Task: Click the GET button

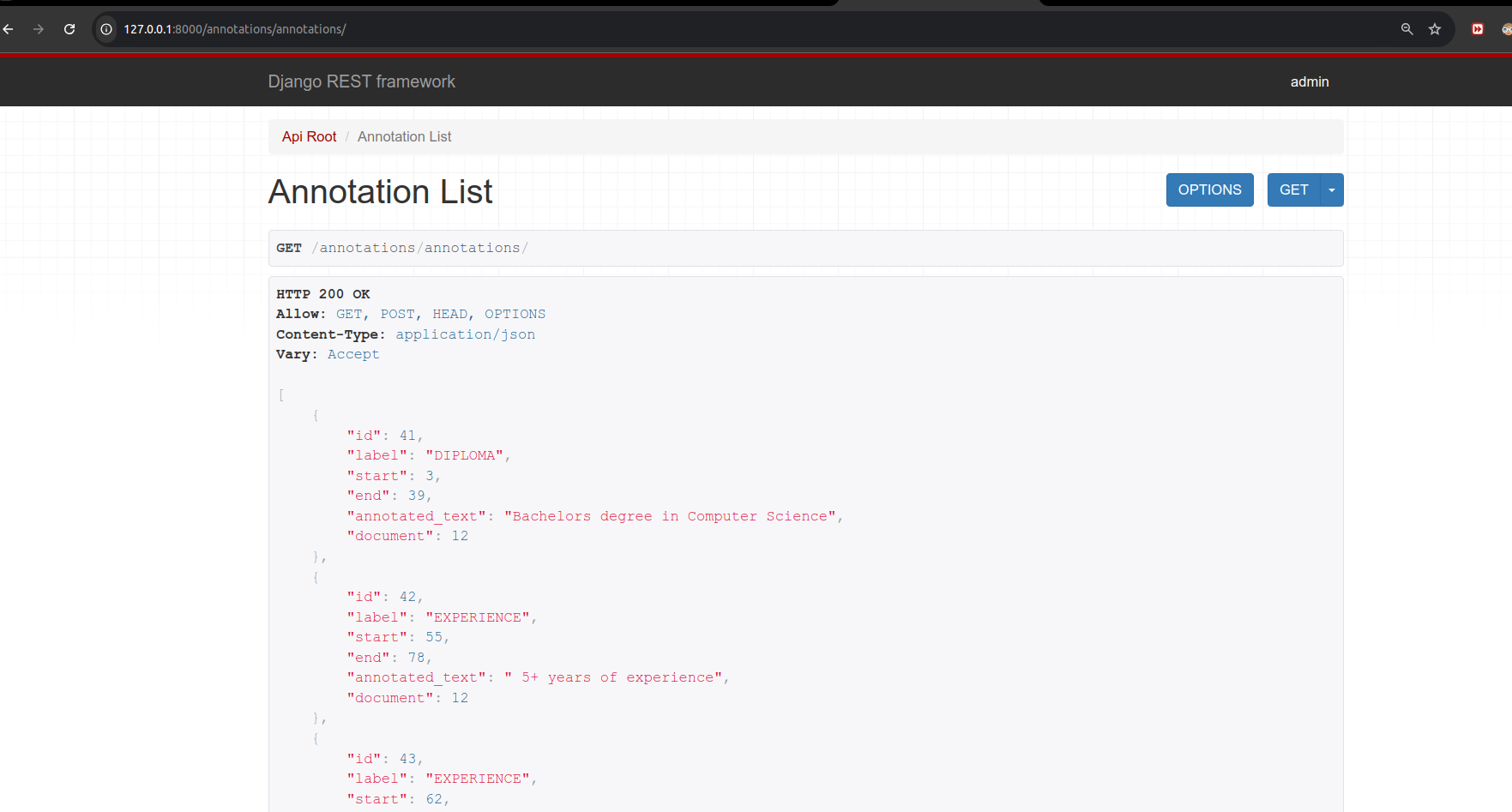Action: click(x=1293, y=189)
